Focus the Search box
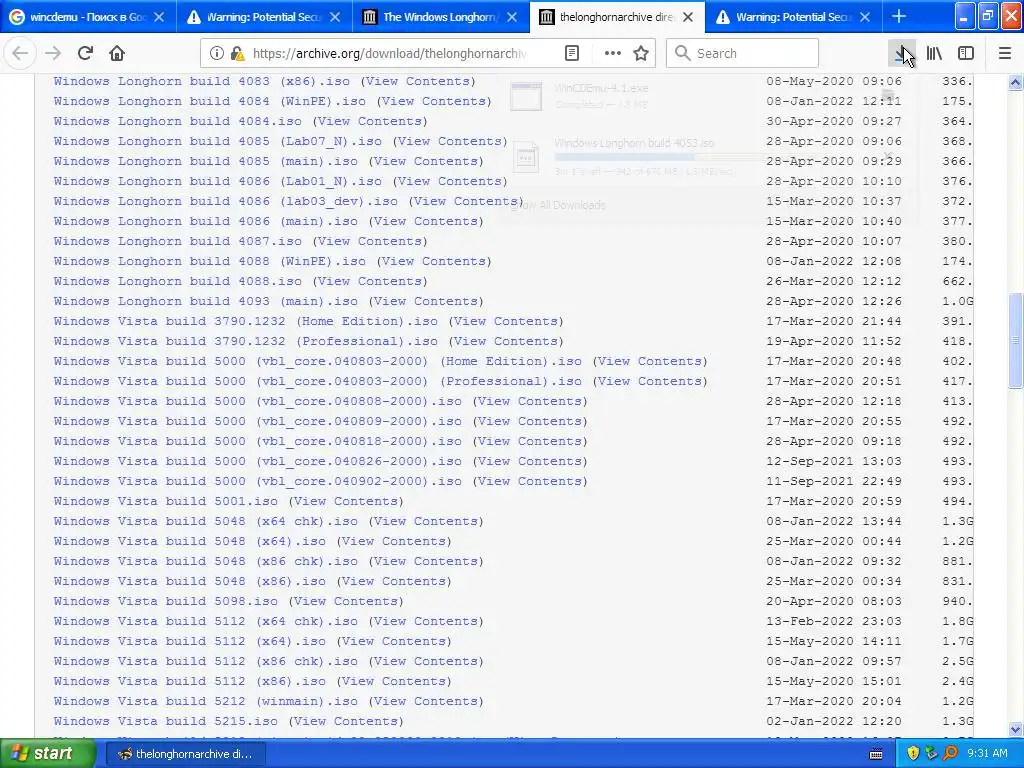The width and height of the screenshot is (1024, 768). click(743, 54)
